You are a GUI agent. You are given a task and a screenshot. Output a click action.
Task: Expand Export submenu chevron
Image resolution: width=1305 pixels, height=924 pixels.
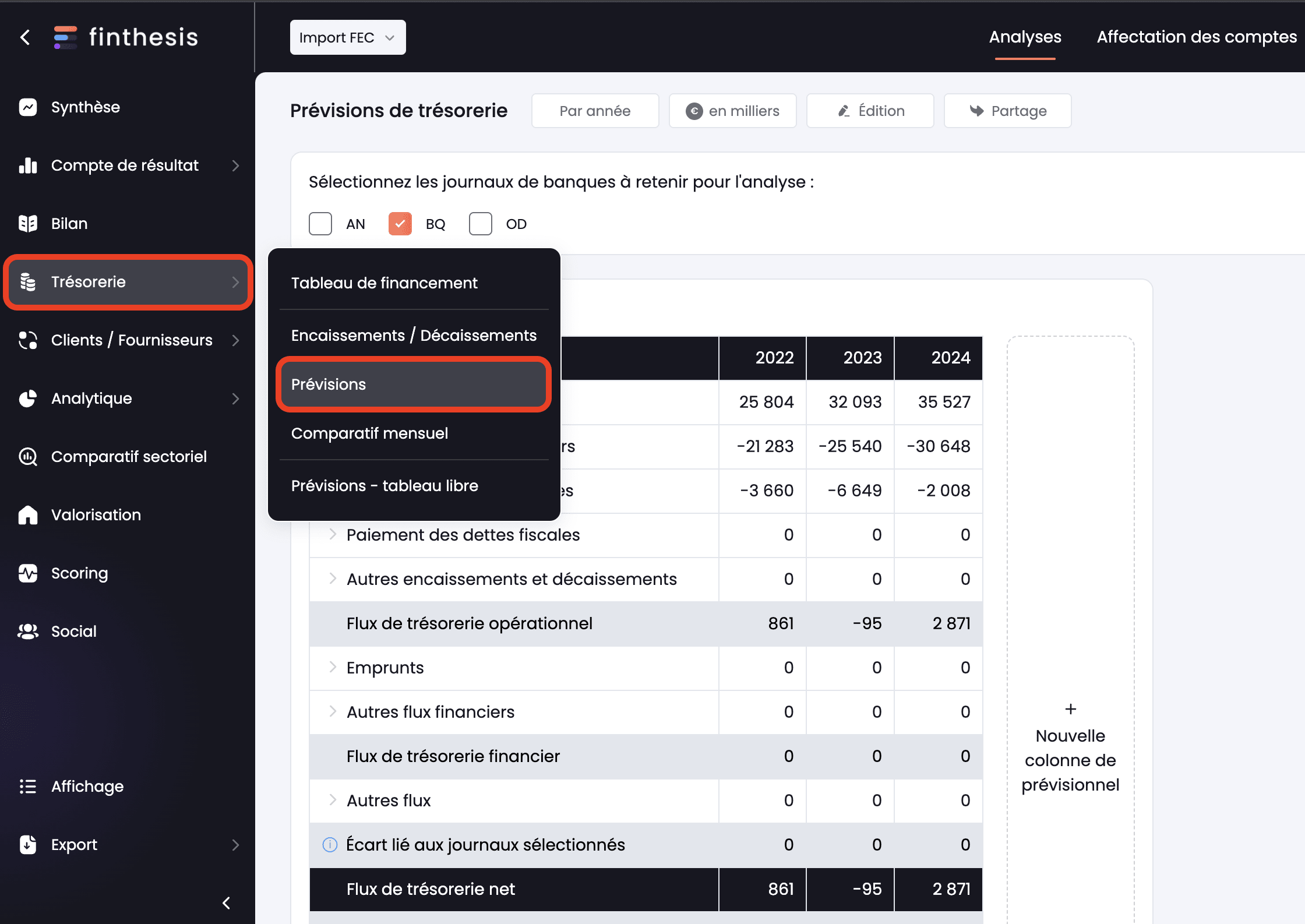[x=235, y=845]
